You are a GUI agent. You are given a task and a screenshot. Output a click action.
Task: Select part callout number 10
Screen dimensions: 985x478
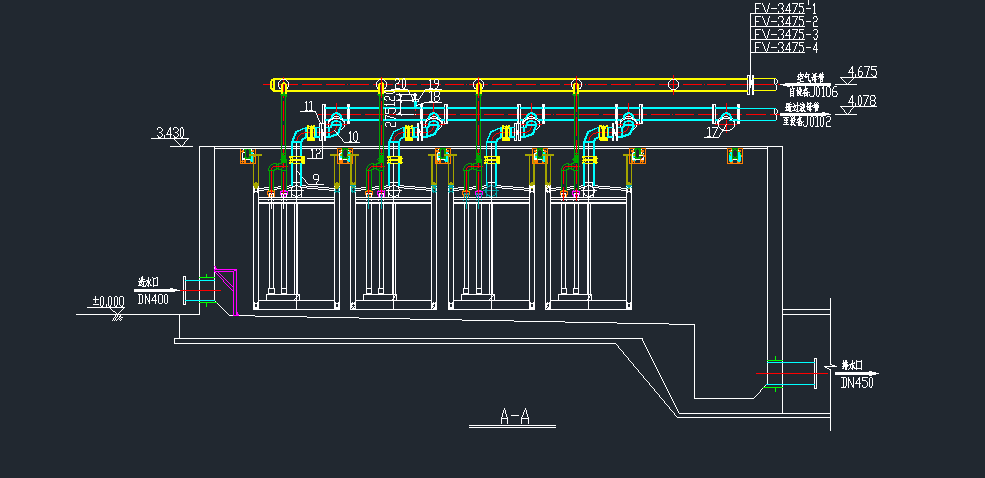click(x=352, y=136)
